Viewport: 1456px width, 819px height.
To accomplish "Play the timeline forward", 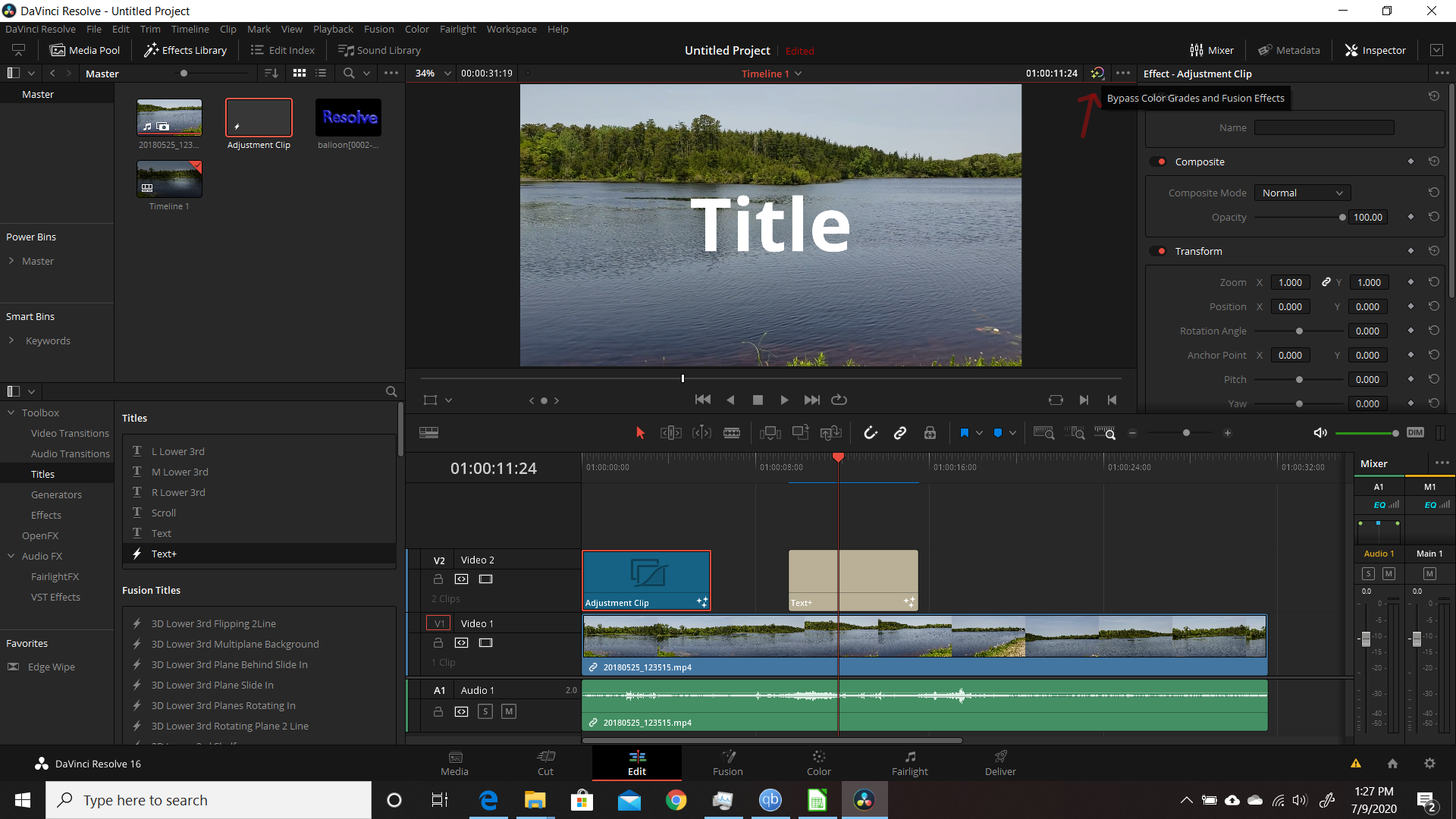I will point(784,400).
